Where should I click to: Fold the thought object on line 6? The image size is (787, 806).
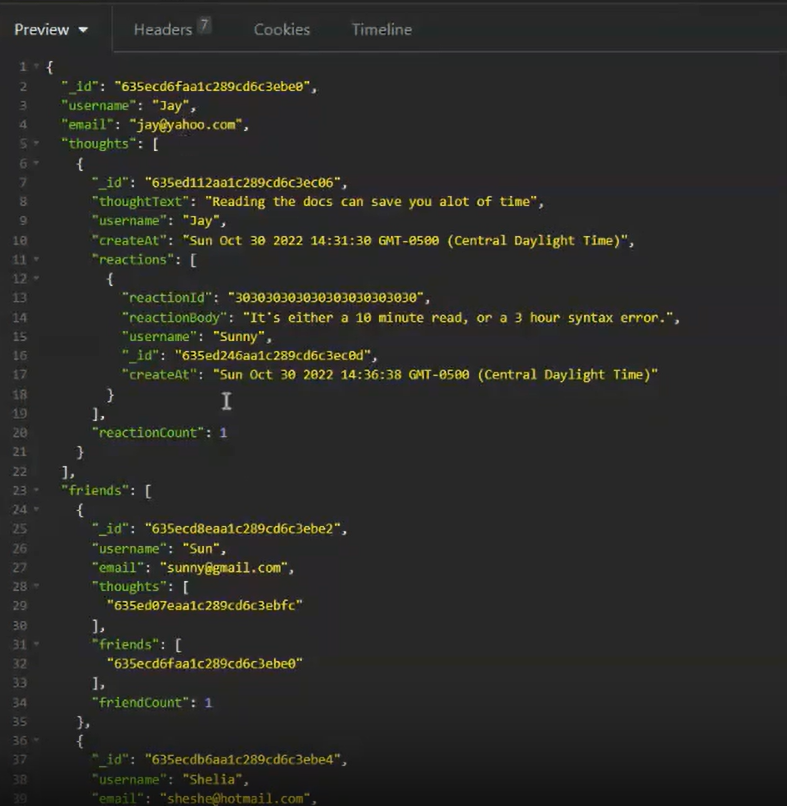pyautogui.click(x=37, y=163)
